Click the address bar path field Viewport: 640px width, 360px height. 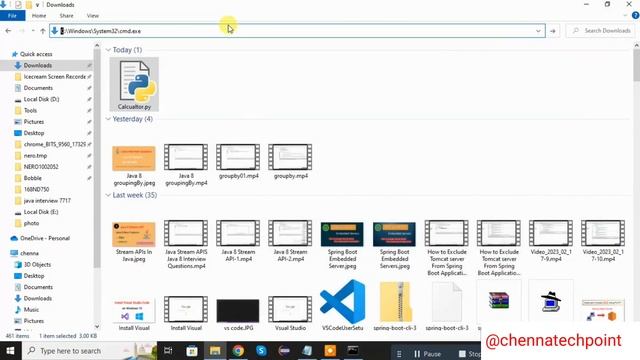point(297,31)
